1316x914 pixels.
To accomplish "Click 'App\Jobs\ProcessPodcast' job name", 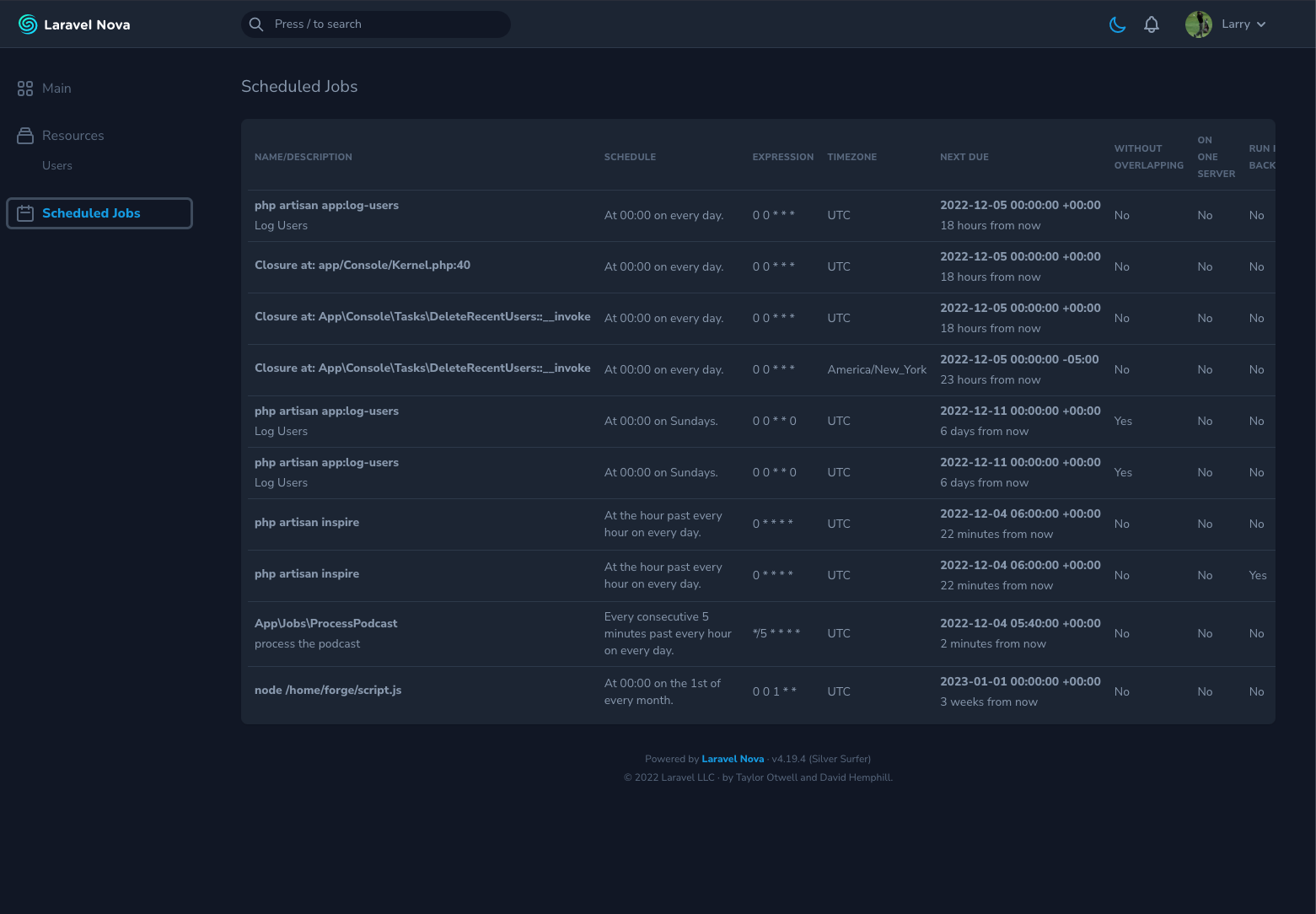I will click(x=325, y=624).
